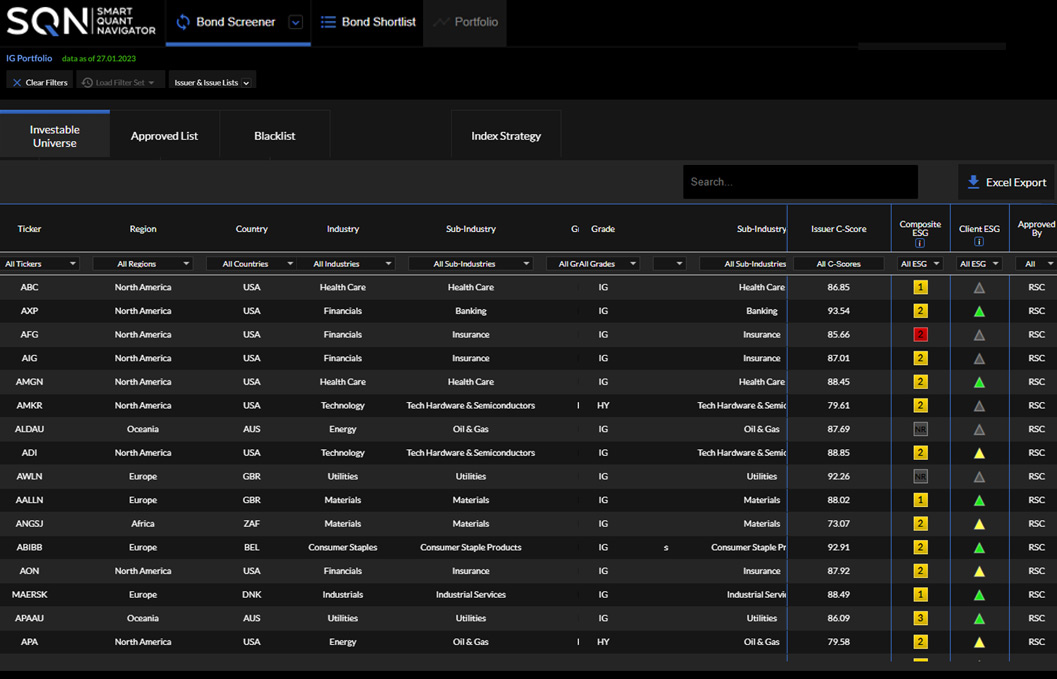Click the red Composite ESG badge for AFG
This screenshot has width=1057, height=679.
coord(920,335)
